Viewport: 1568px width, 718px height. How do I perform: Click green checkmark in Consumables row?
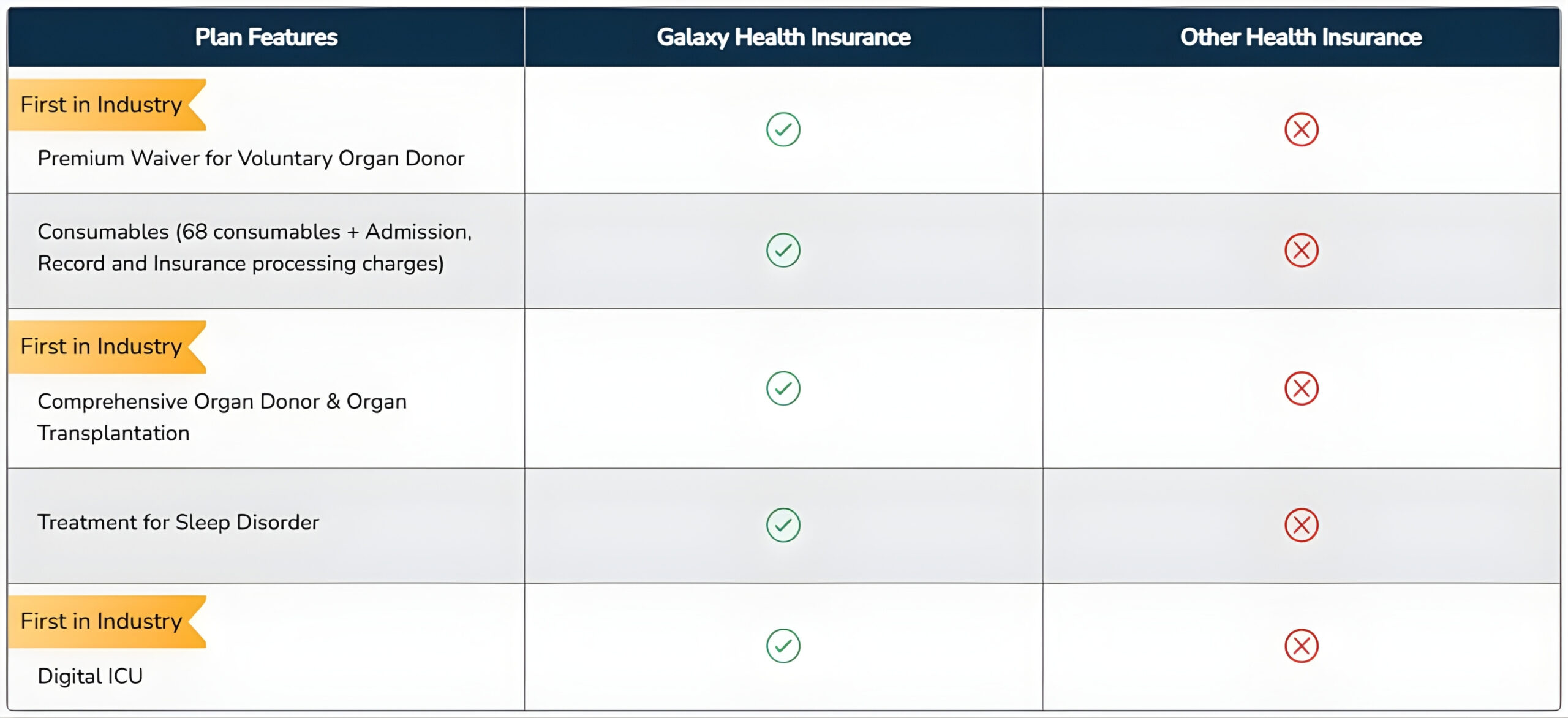click(783, 250)
